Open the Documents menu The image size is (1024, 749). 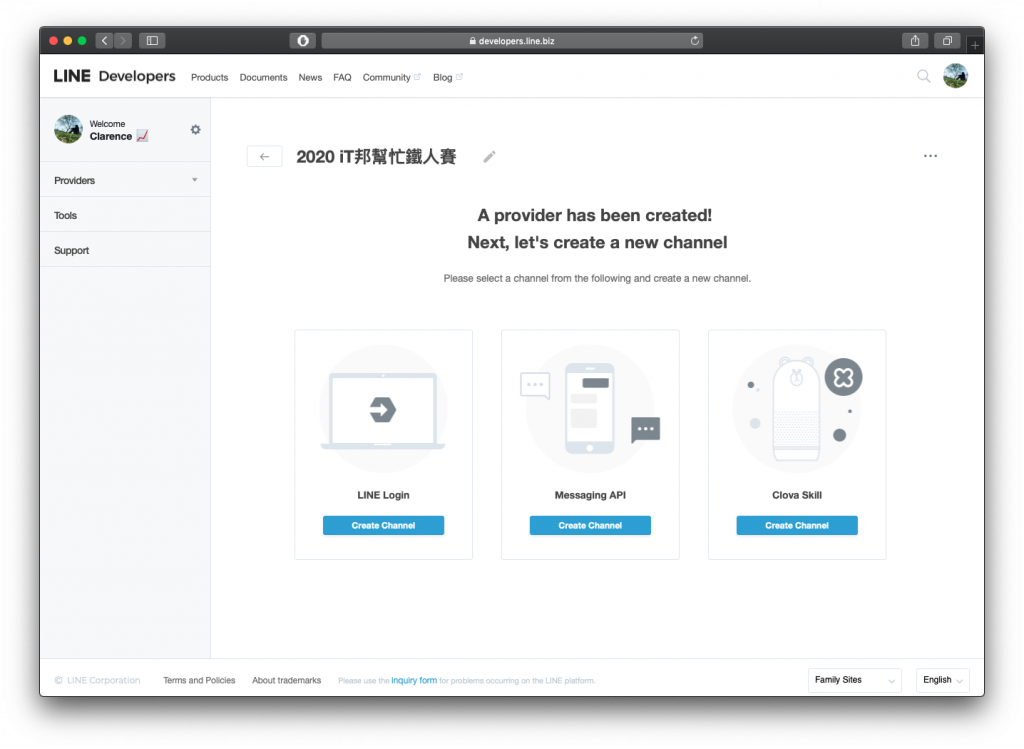(x=263, y=77)
